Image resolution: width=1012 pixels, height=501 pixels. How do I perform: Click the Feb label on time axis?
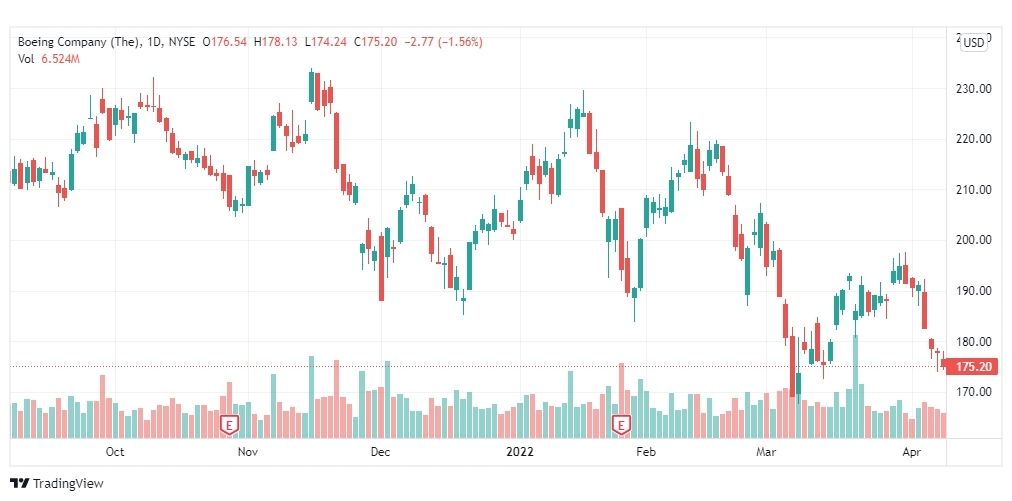coord(645,452)
